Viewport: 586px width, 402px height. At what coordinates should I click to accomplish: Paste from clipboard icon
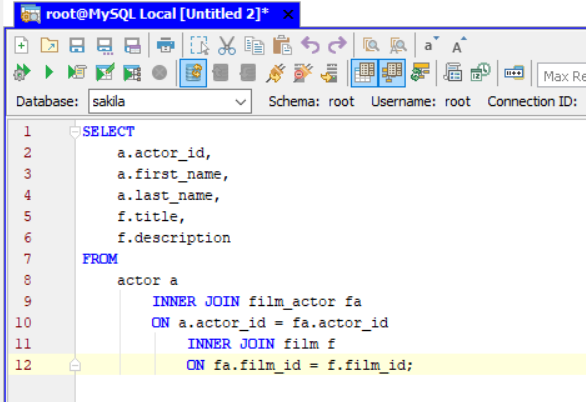pyautogui.click(x=282, y=46)
